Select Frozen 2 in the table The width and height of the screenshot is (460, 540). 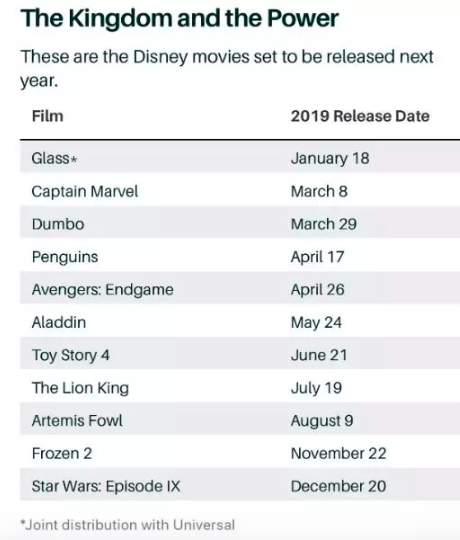62,453
